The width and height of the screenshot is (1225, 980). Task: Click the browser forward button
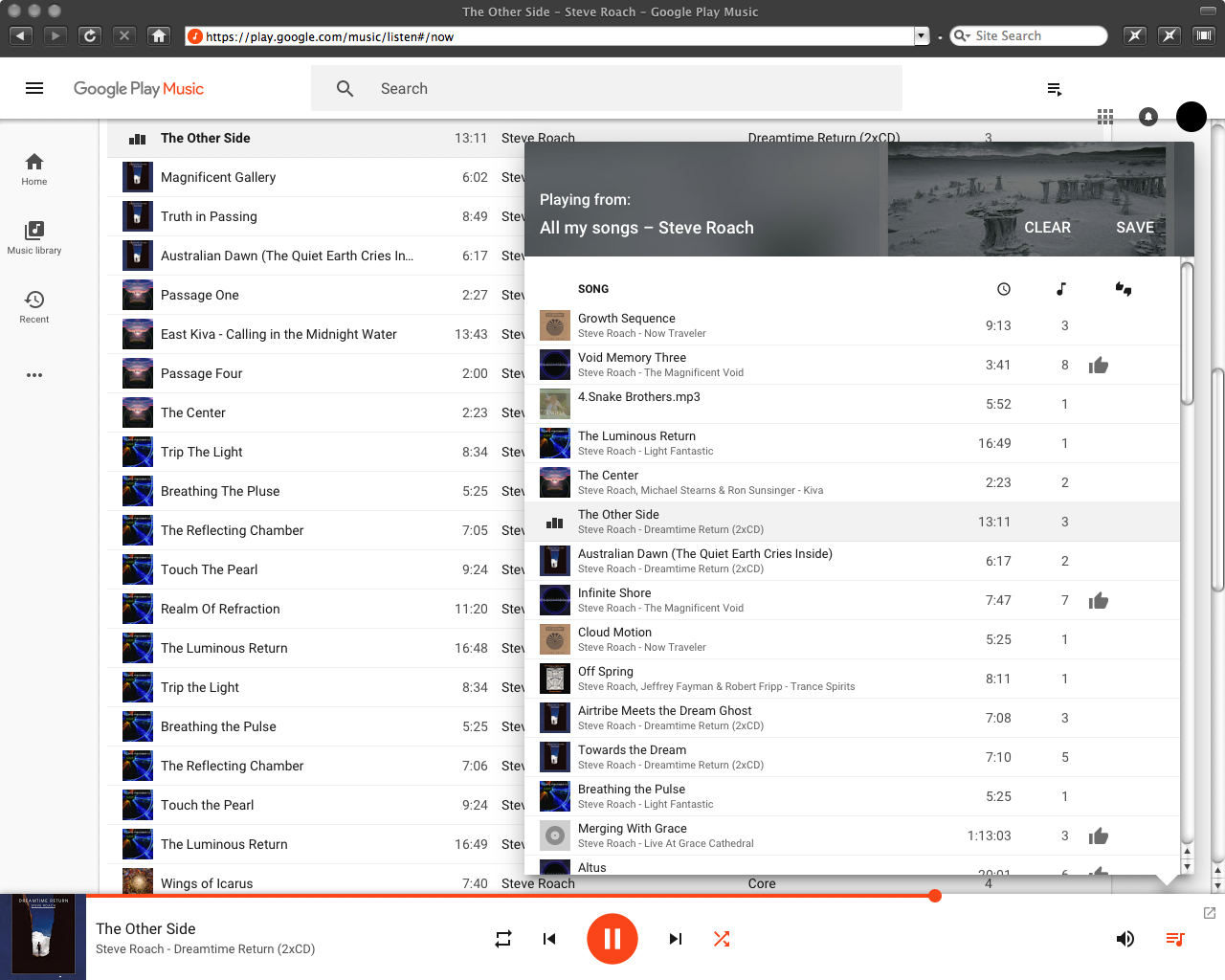coord(56,35)
